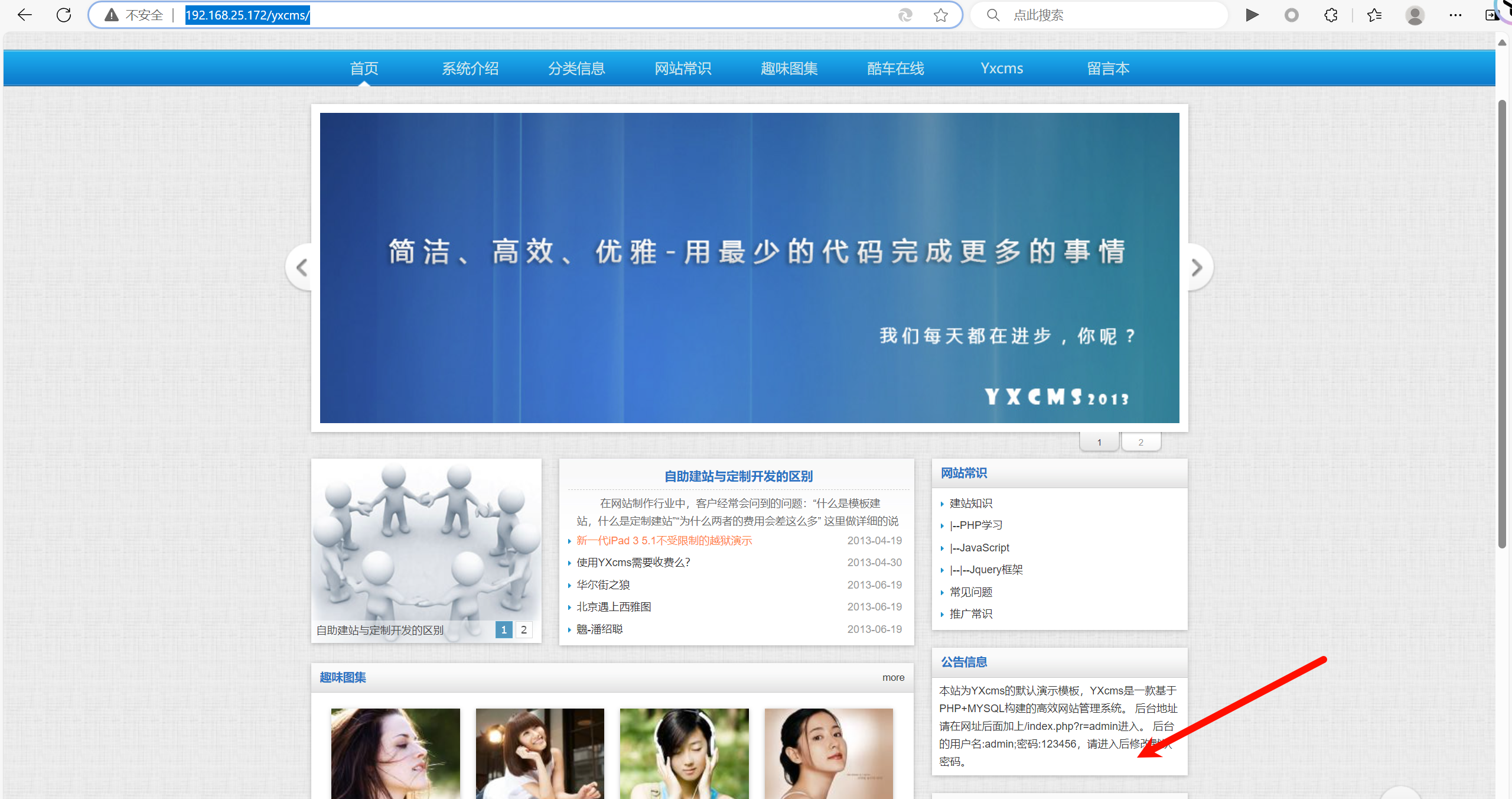Open article 使用YXcms需要收费么?

click(633, 563)
